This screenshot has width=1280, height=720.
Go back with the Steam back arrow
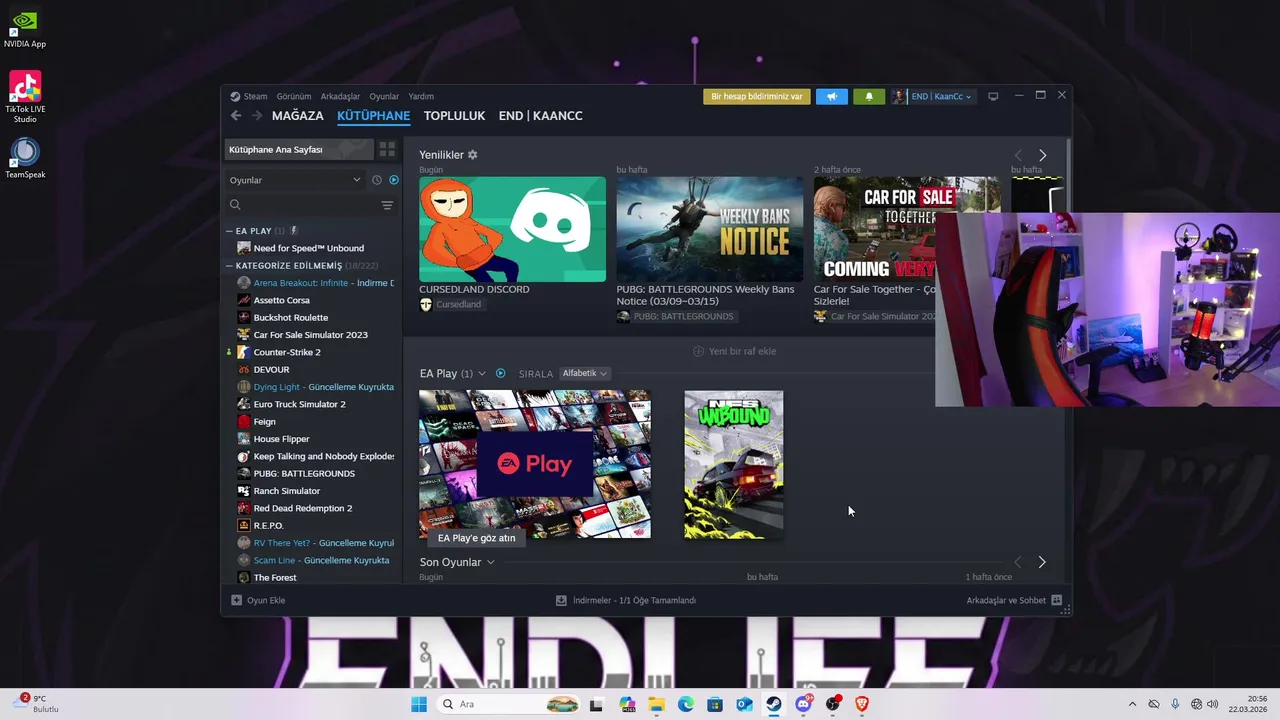pyautogui.click(x=236, y=116)
